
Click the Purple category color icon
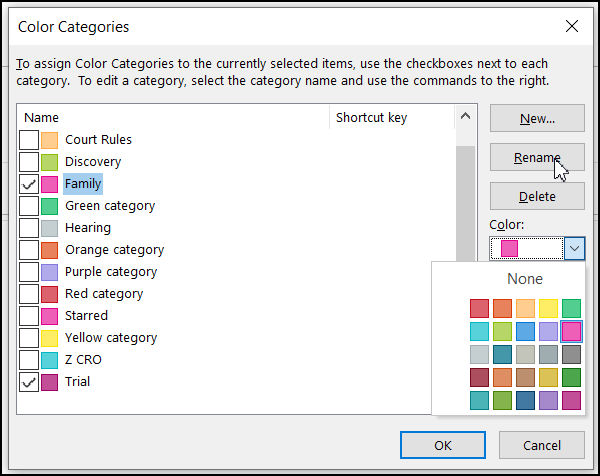(50, 272)
